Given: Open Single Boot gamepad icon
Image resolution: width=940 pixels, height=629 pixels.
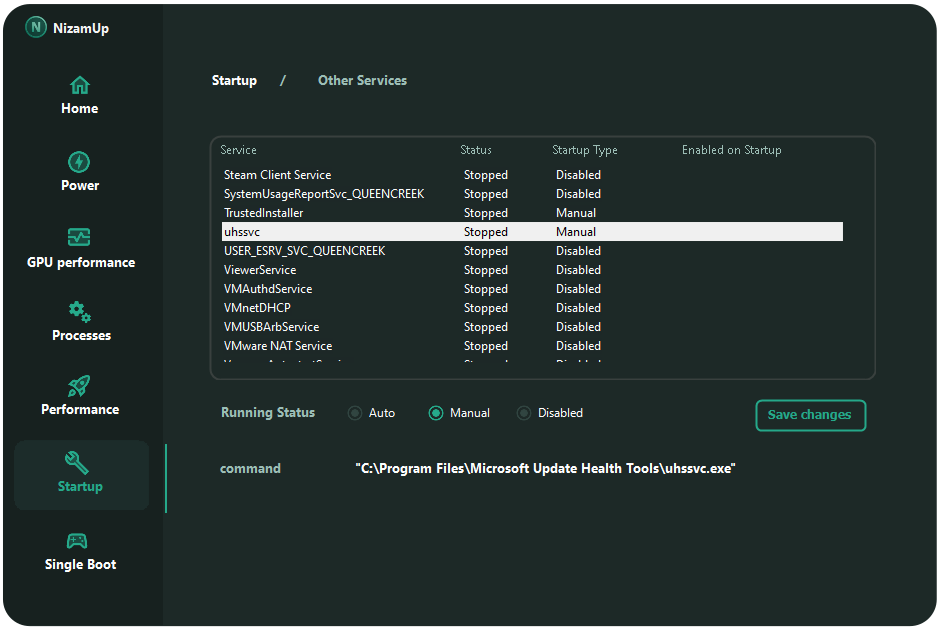Looking at the screenshot, I should [77, 541].
